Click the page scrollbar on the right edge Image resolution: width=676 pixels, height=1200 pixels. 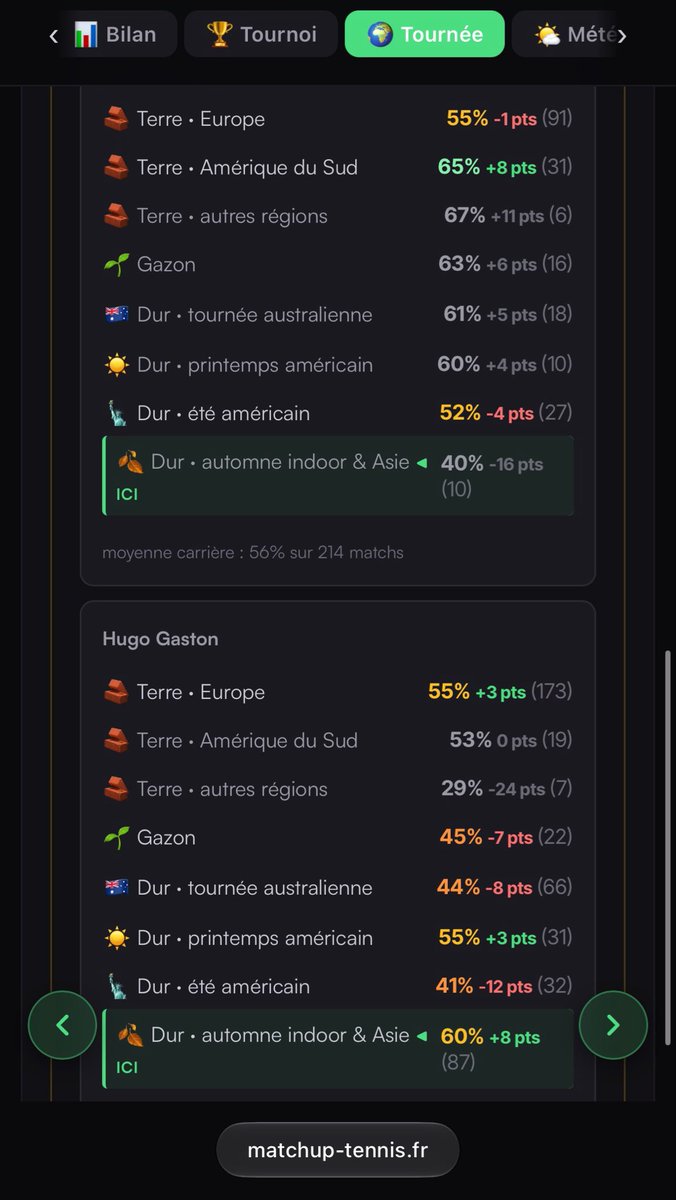(x=669, y=848)
